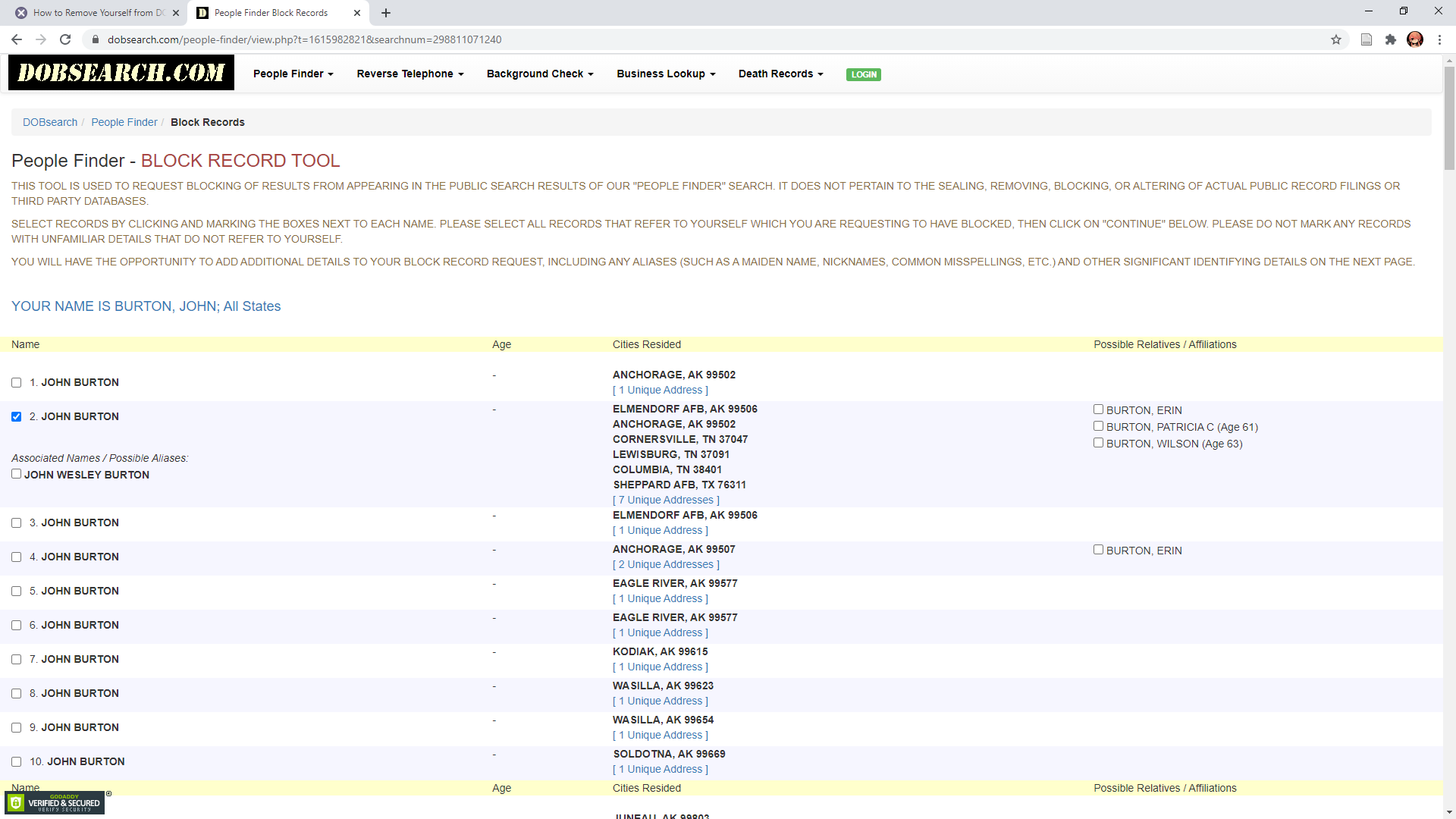Image resolution: width=1456 pixels, height=819 pixels.
Task: Tick the John Wesley Burton alias checkbox
Action: (x=16, y=474)
